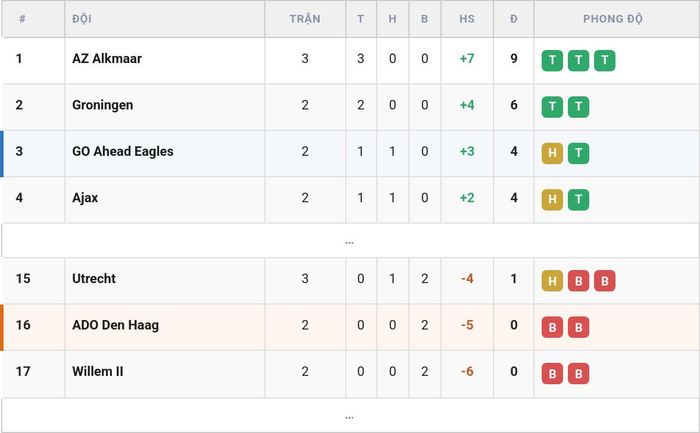Click the green T badge in Ajax row
Image resolution: width=700 pixels, height=433 pixels.
(x=579, y=200)
